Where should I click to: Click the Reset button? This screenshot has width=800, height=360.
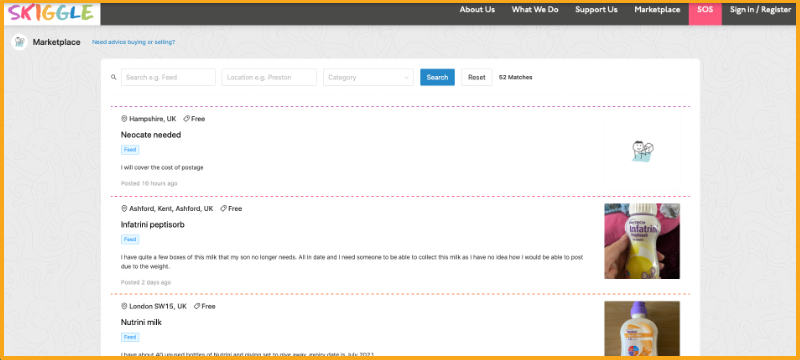477,78
